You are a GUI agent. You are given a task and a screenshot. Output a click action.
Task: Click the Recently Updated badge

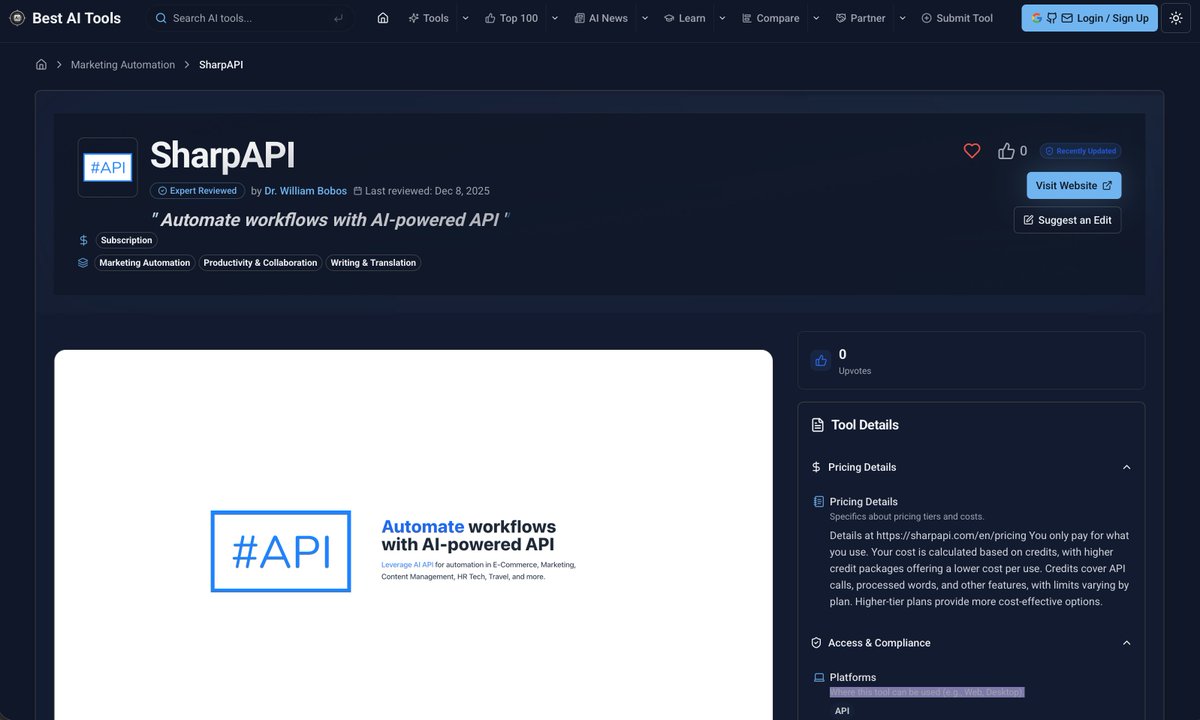point(1080,151)
